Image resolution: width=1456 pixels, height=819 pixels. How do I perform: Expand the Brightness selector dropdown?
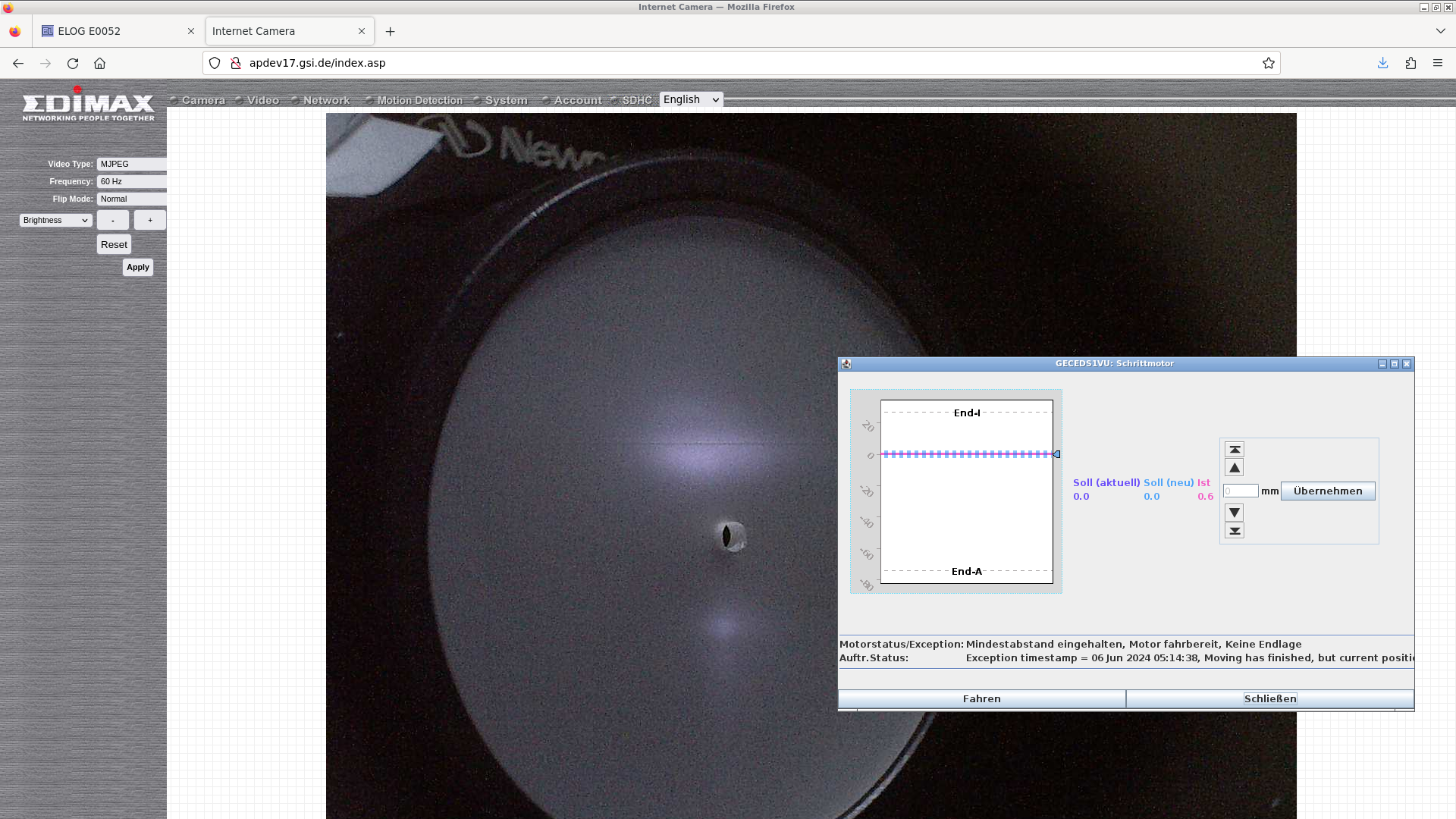click(x=56, y=220)
